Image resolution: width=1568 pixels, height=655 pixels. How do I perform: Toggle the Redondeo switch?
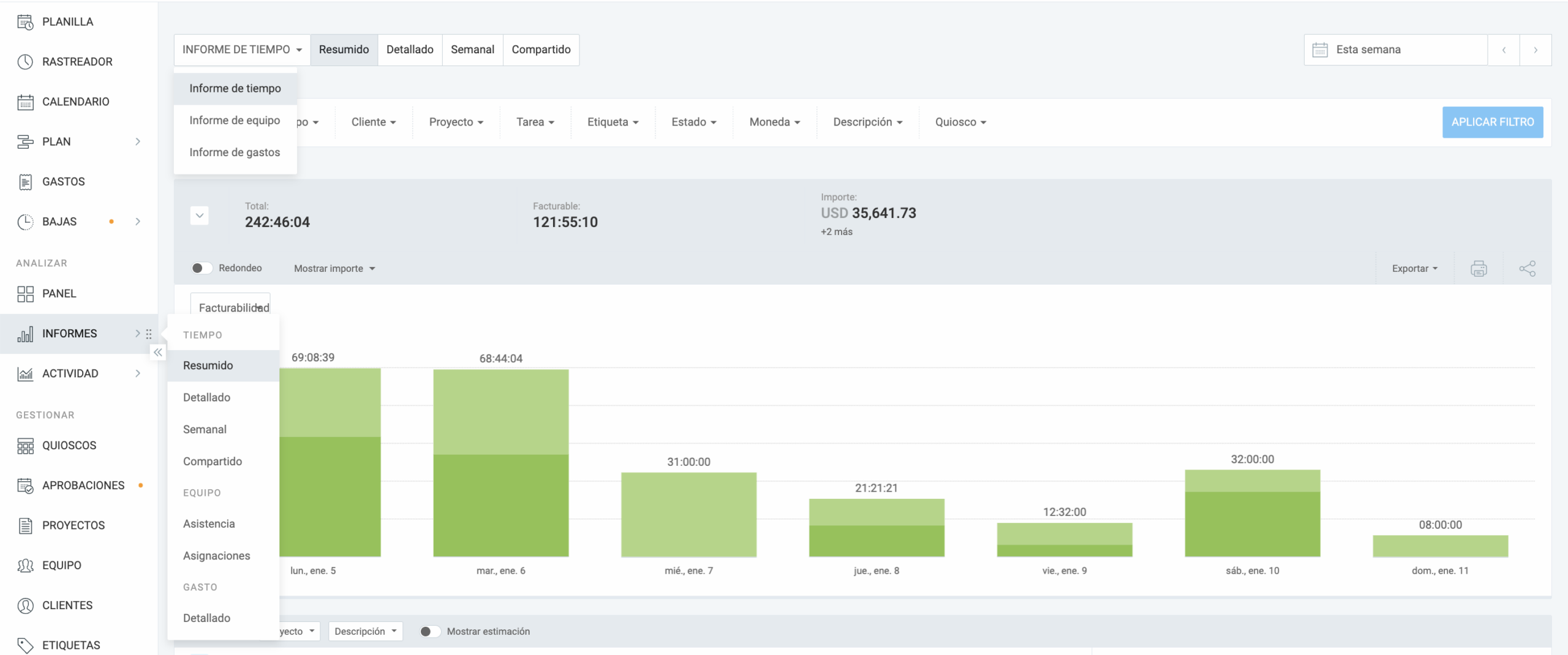202,268
